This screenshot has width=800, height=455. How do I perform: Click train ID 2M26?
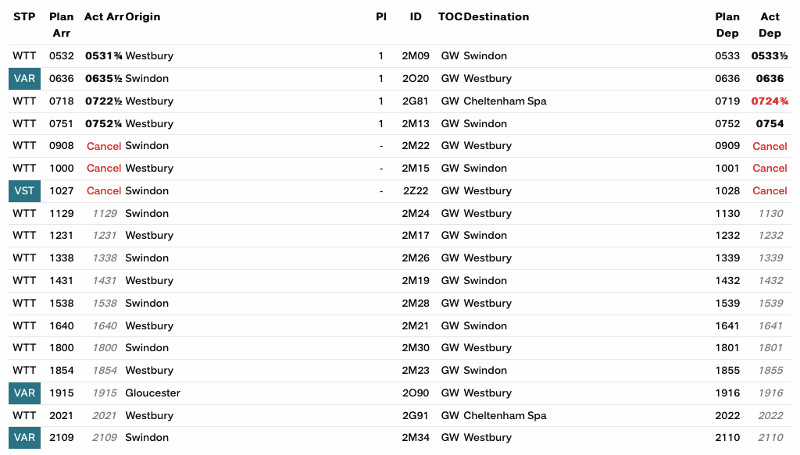(415, 258)
